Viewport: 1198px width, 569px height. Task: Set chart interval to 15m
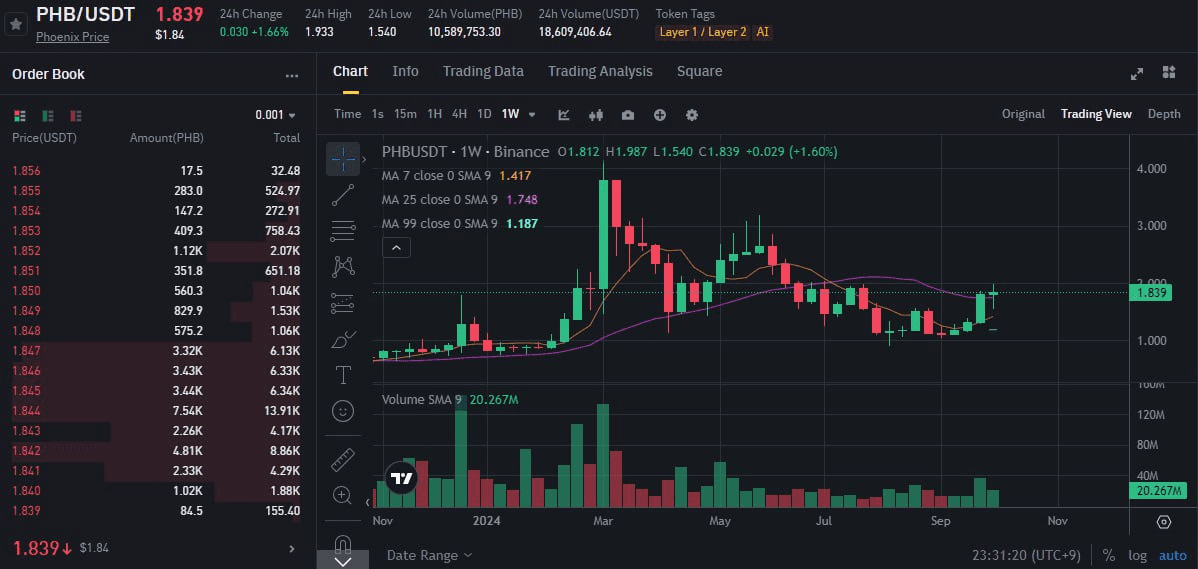pyautogui.click(x=405, y=114)
